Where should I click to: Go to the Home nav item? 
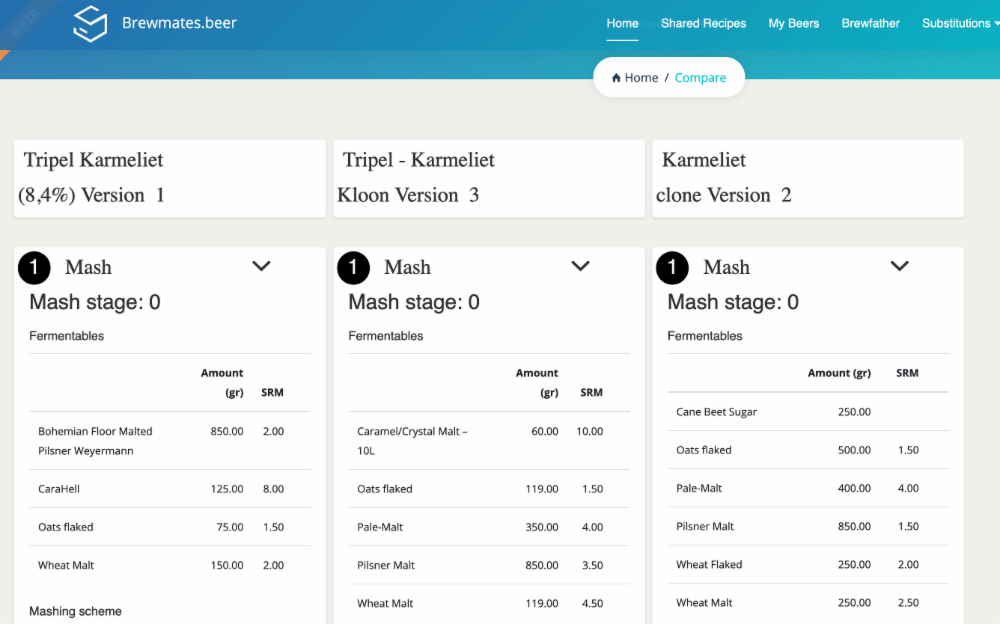622,24
